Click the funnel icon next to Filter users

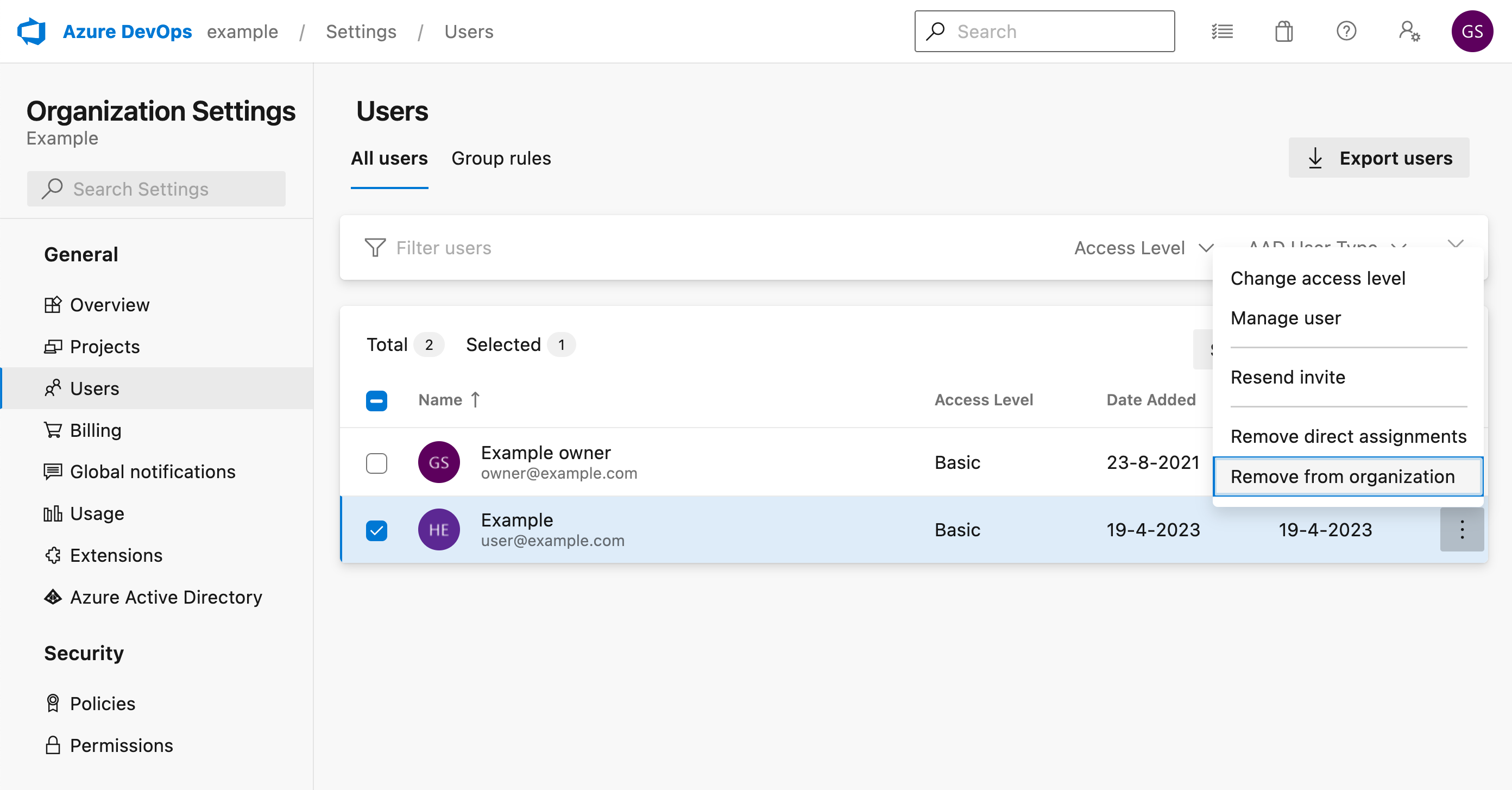(375, 247)
